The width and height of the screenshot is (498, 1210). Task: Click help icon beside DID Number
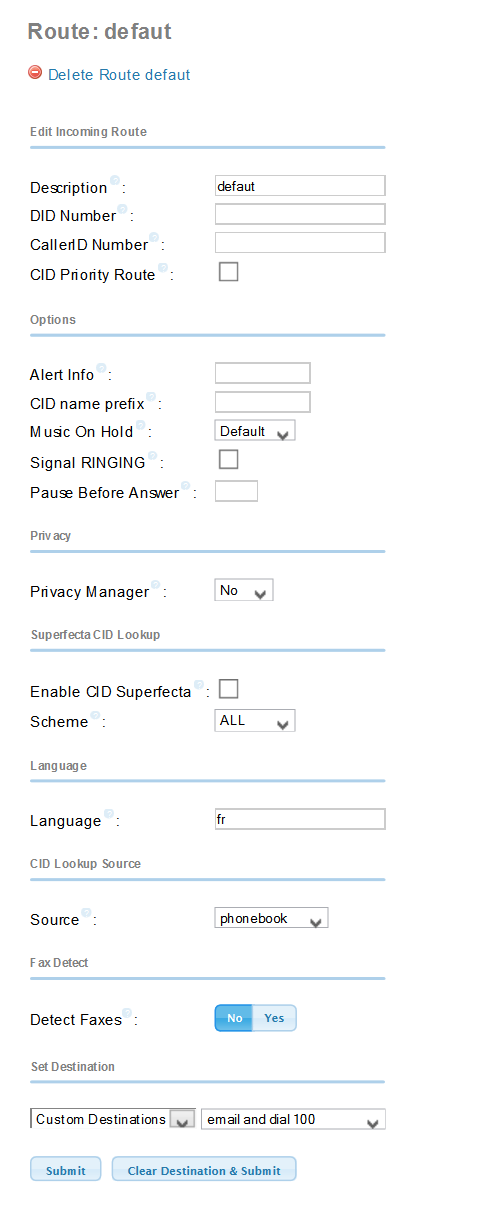point(122,209)
